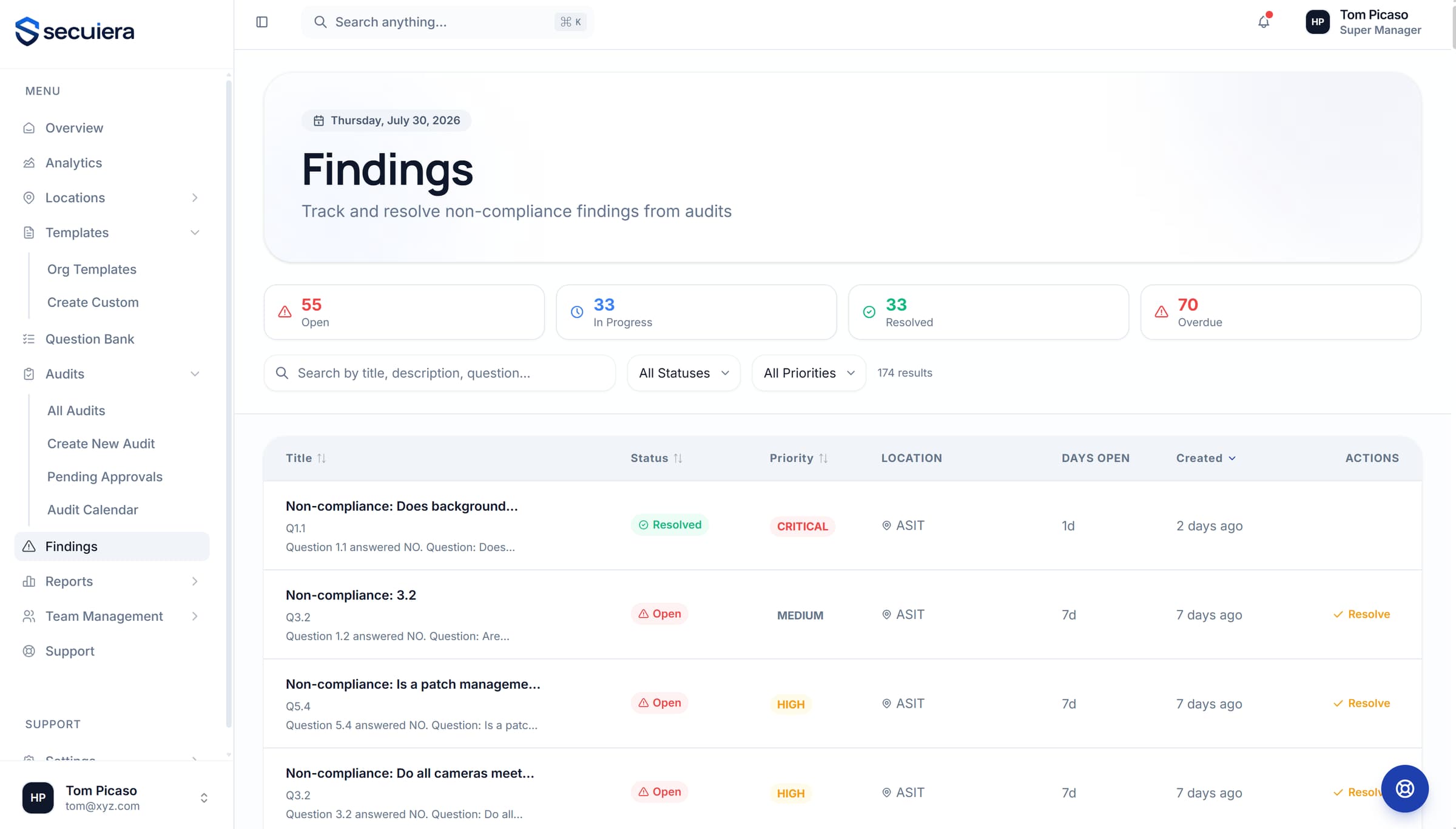Click the Thursday, July 30, 2026 date chip
Screen dimensions: 1456x829
coord(386,121)
